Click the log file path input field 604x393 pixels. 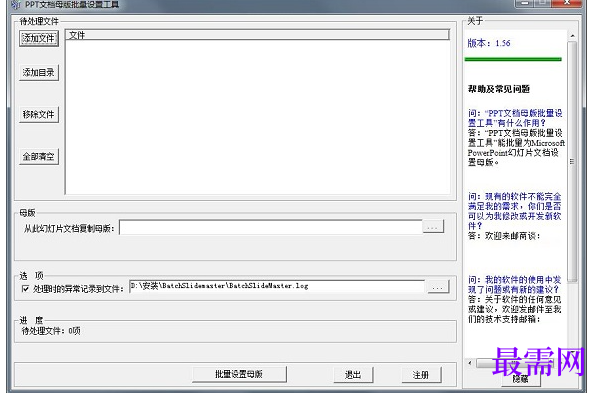coord(277,287)
